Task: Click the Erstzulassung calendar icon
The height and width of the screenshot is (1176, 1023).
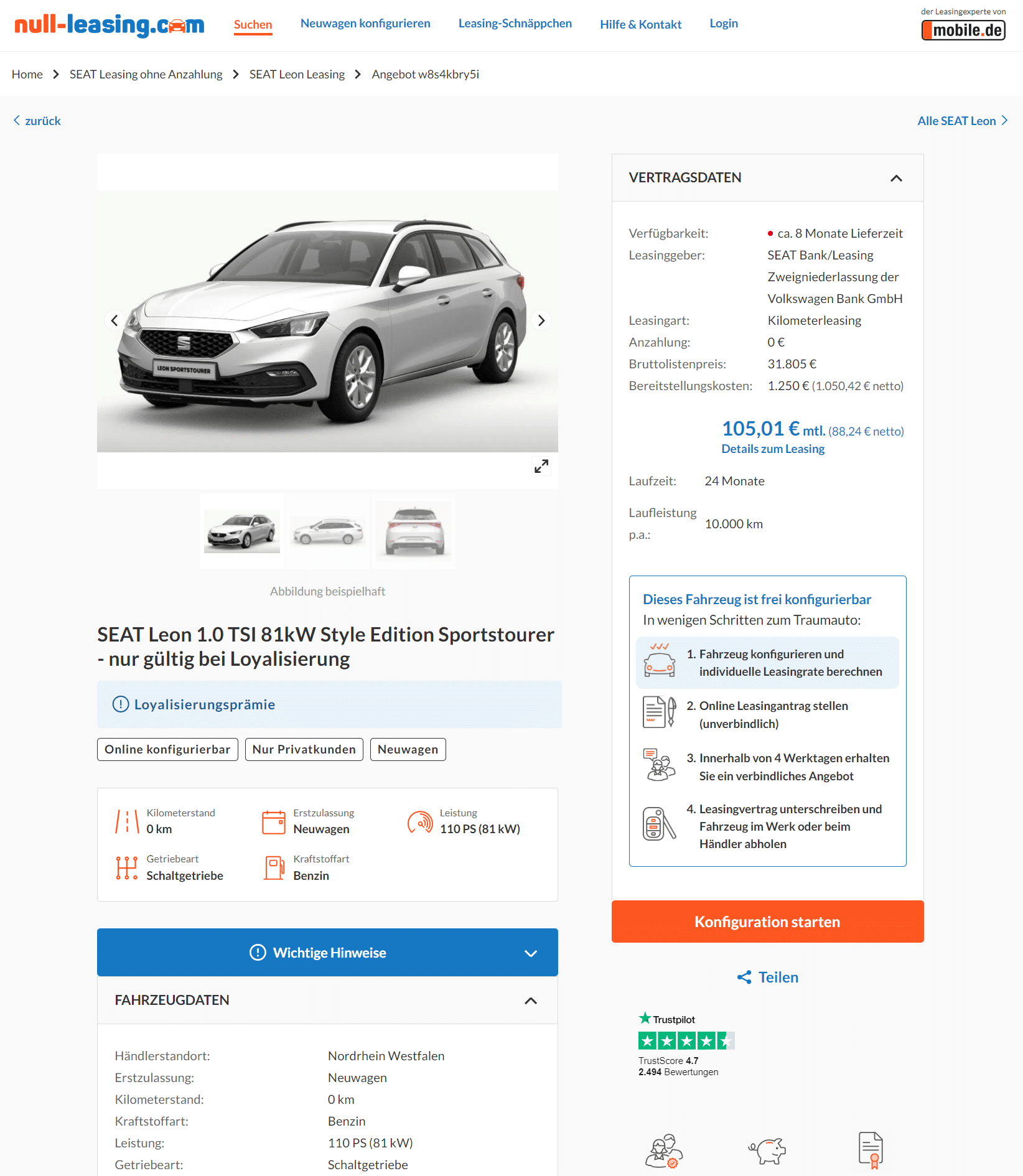Action: pyautogui.click(x=274, y=822)
